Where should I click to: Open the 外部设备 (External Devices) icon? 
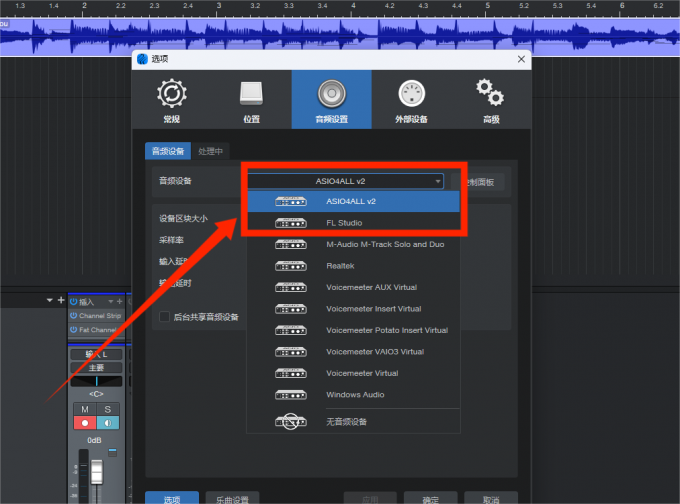411,101
